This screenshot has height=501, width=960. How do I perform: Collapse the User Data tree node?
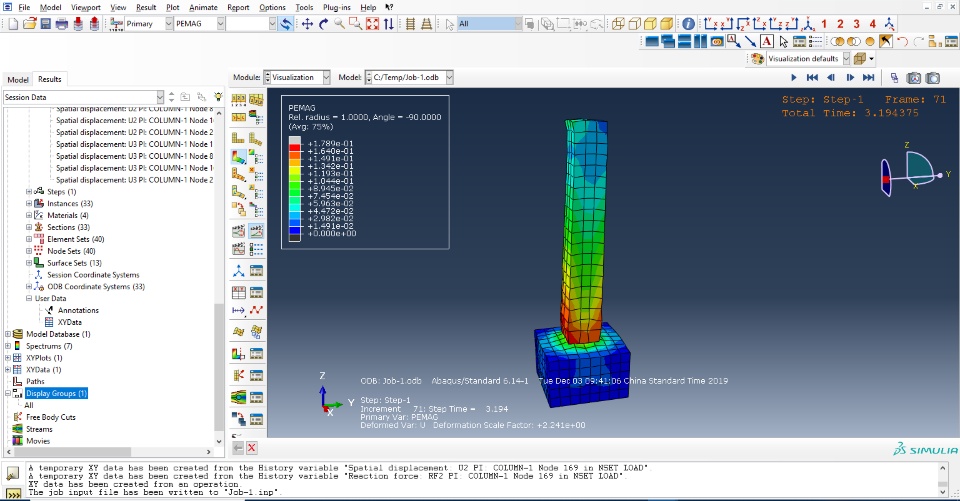click(x=29, y=298)
